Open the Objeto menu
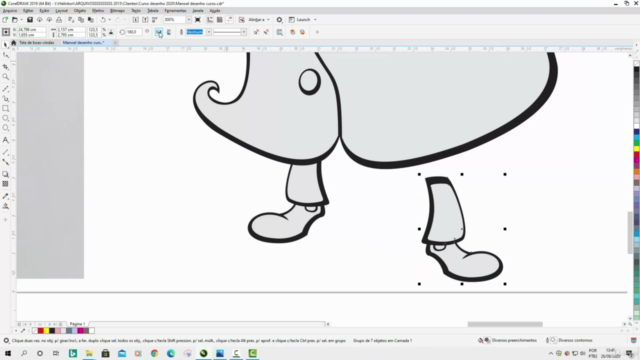Screen dimensions: 640x360 click(80, 11)
